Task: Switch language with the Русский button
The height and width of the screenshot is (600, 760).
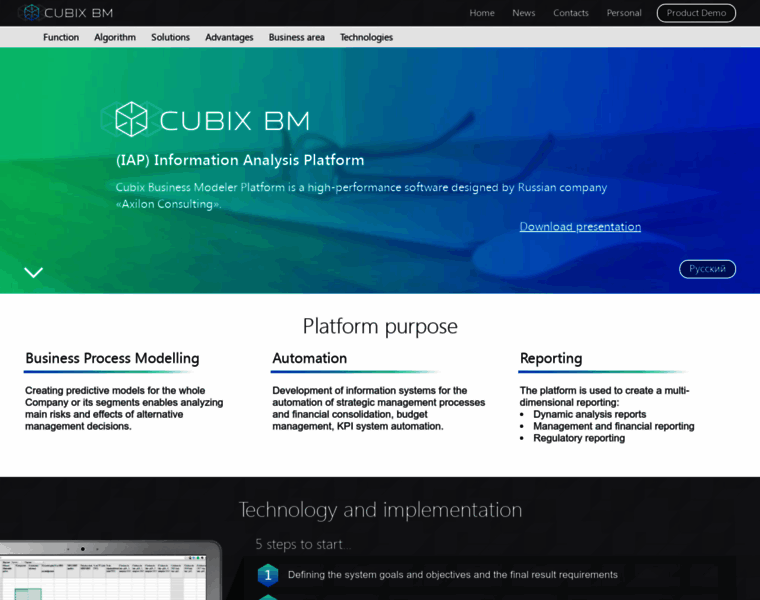Action: [x=707, y=269]
